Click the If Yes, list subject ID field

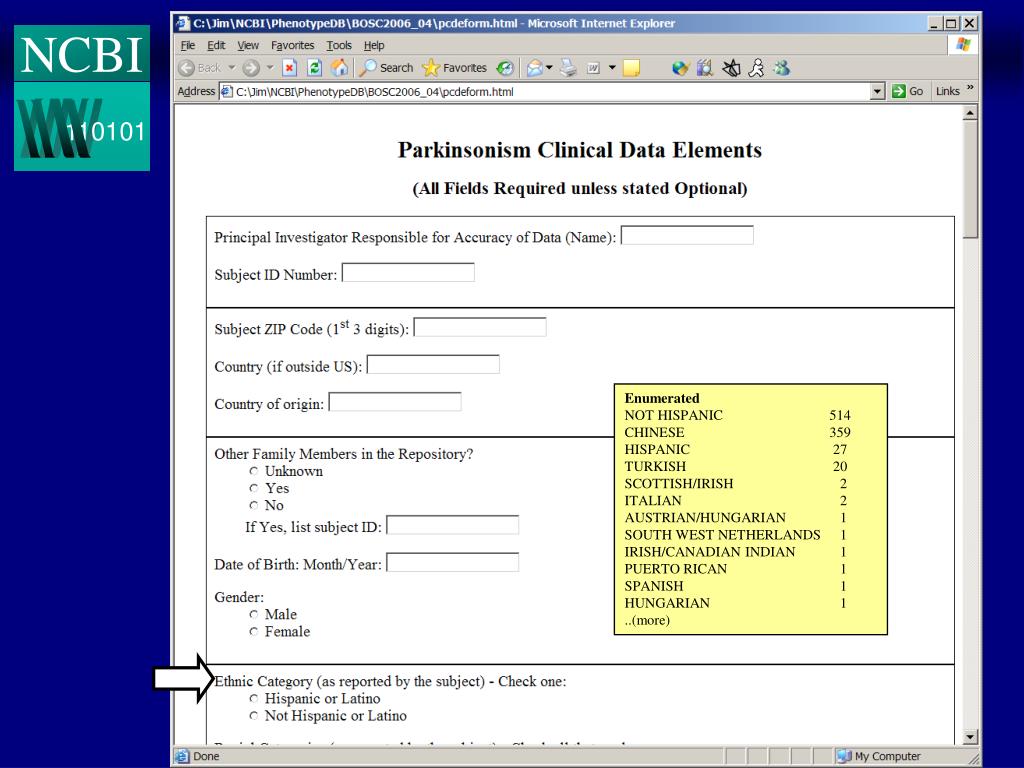coord(453,525)
